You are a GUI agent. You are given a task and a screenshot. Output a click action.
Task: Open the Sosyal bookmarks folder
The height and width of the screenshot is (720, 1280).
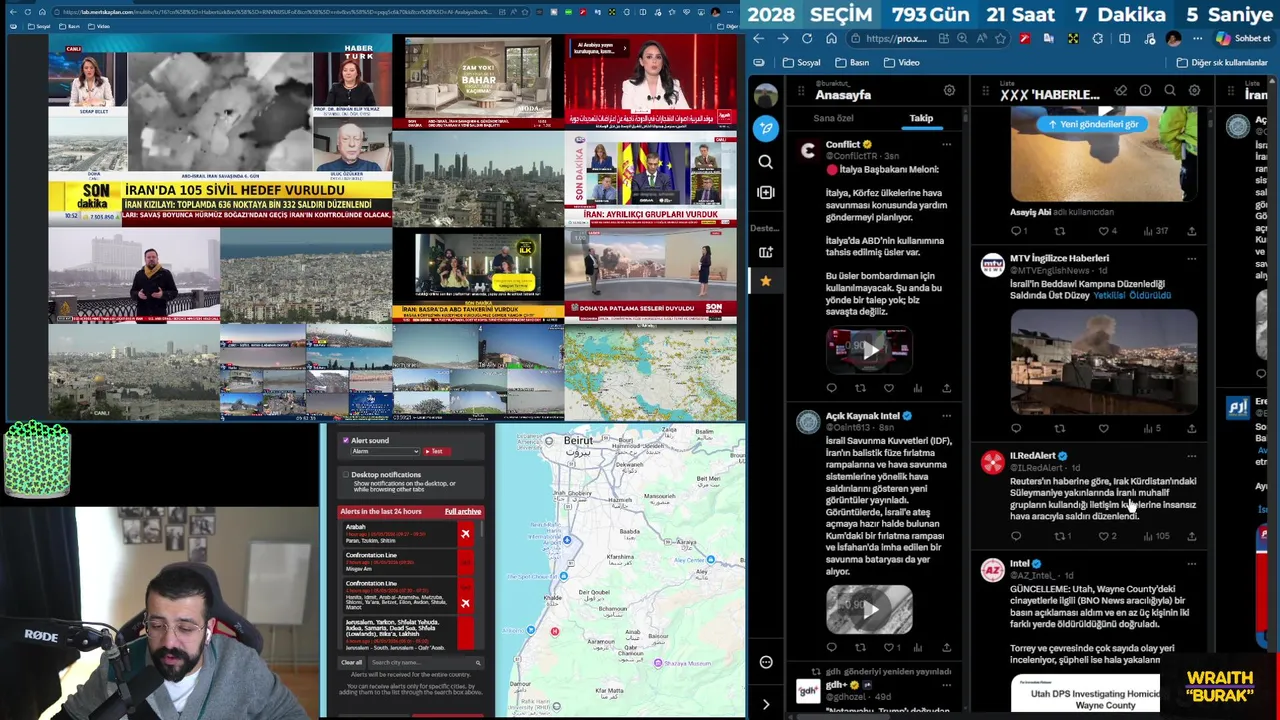[x=802, y=62]
